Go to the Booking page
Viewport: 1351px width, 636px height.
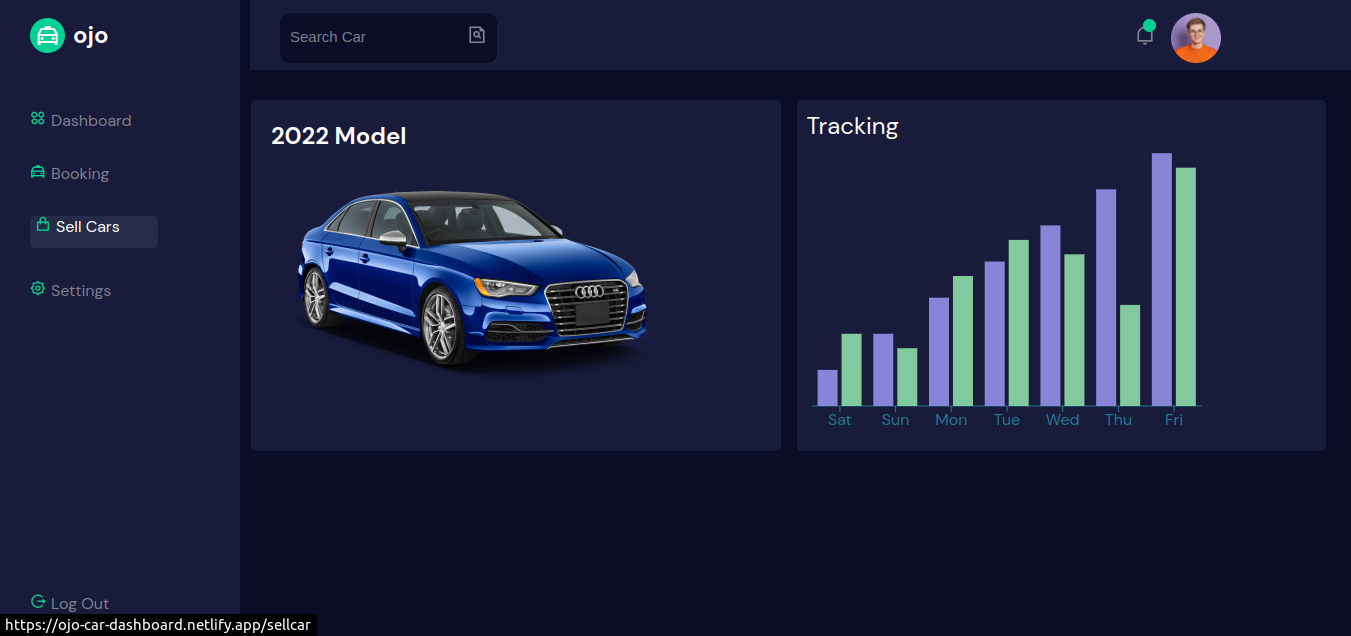[x=70, y=173]
